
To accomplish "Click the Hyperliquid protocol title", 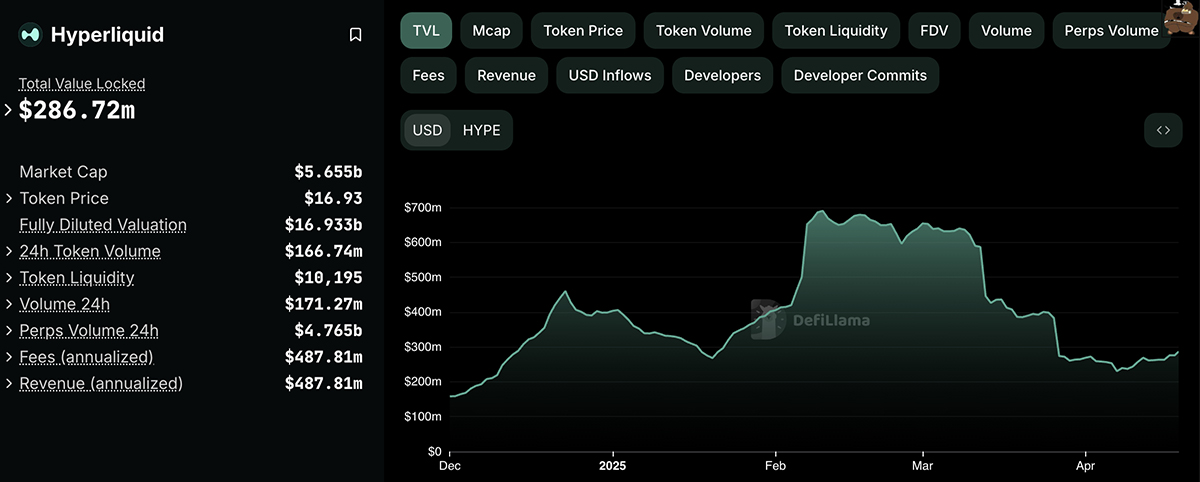I will pos(107,35).
